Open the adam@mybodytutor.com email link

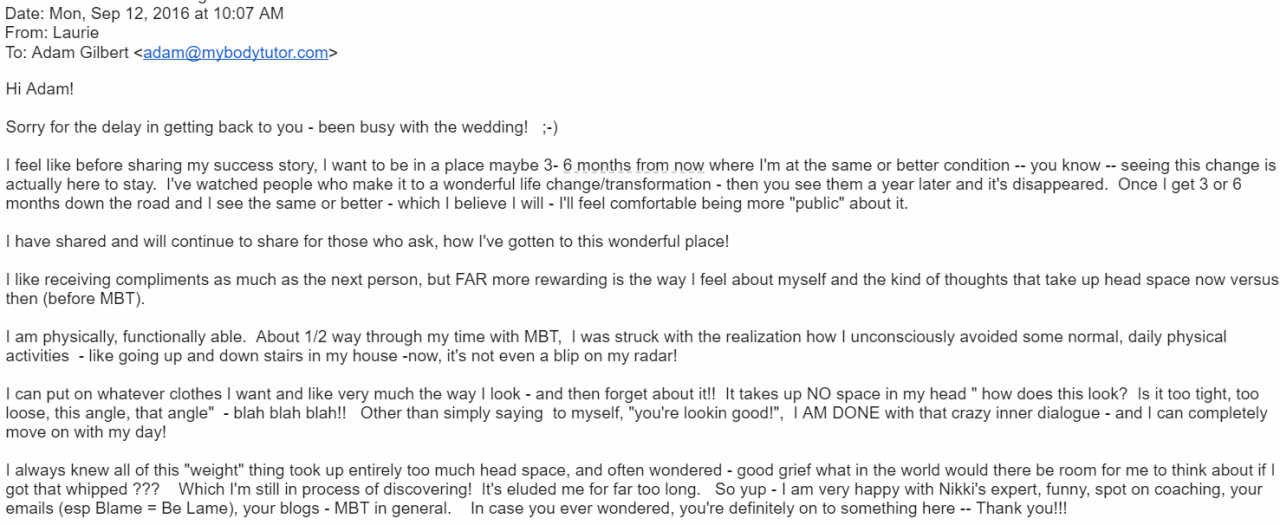(235, 53)
